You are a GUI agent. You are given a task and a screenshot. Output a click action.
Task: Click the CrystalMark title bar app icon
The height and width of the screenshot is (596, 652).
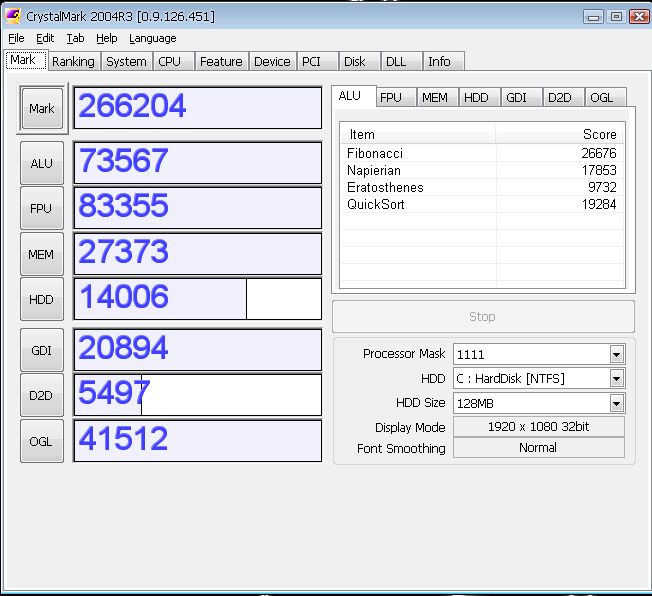pos(12,16)
